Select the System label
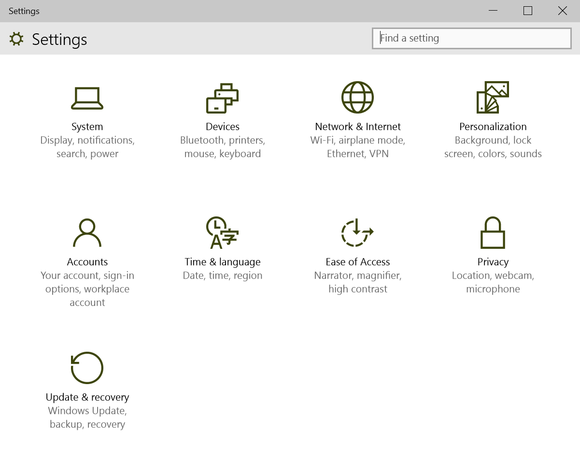 [x=87, y=127]
